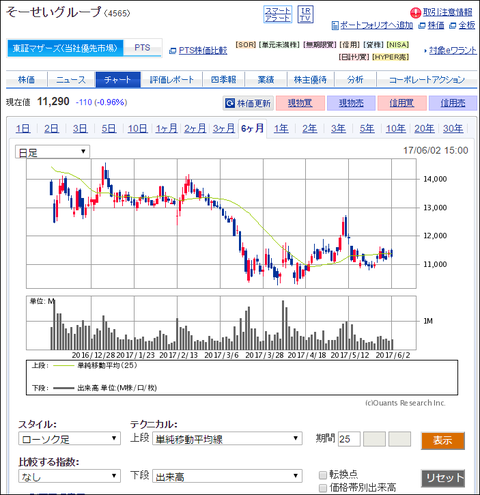Open 取引注意情報 link
Image resolution: width=480 pixels, height=495 pixels.
448,13
